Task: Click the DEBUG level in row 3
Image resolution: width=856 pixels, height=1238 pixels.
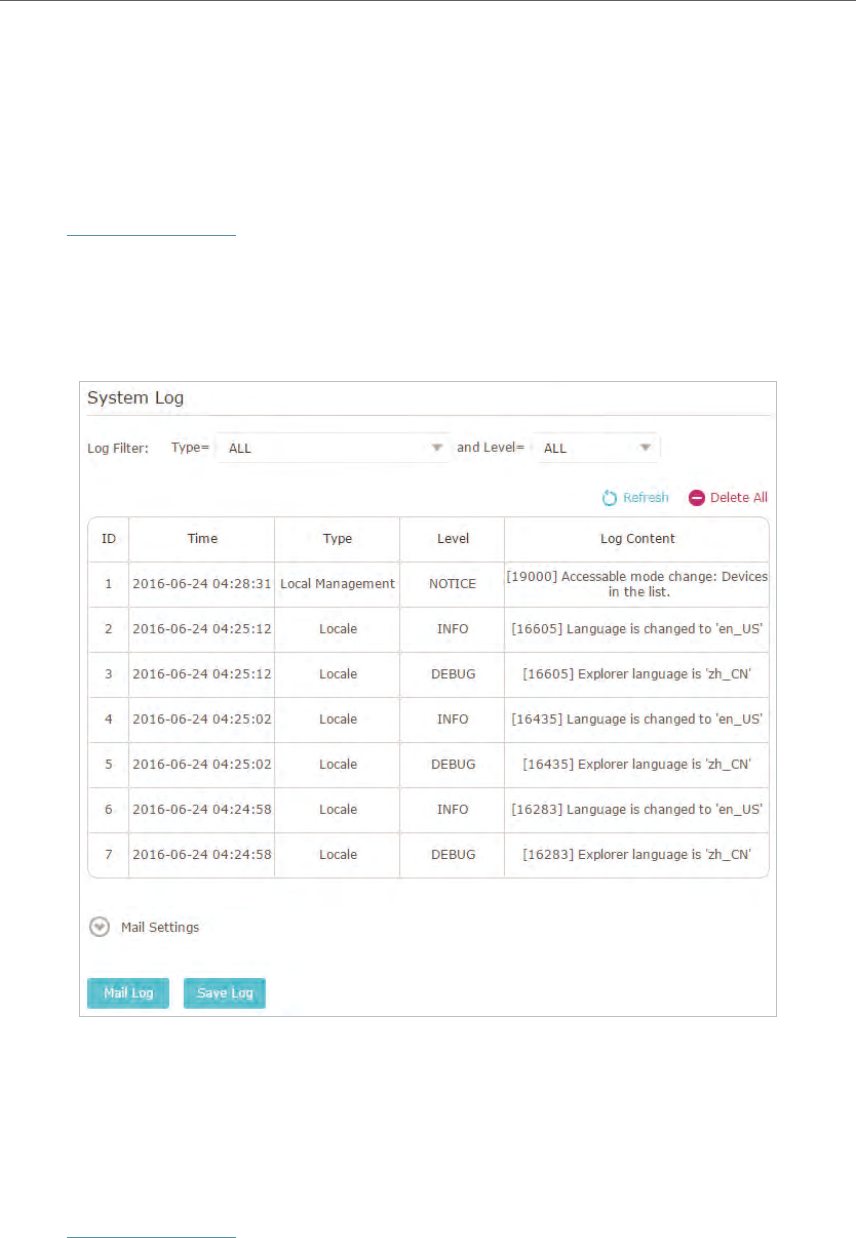Action: (452, 674)
